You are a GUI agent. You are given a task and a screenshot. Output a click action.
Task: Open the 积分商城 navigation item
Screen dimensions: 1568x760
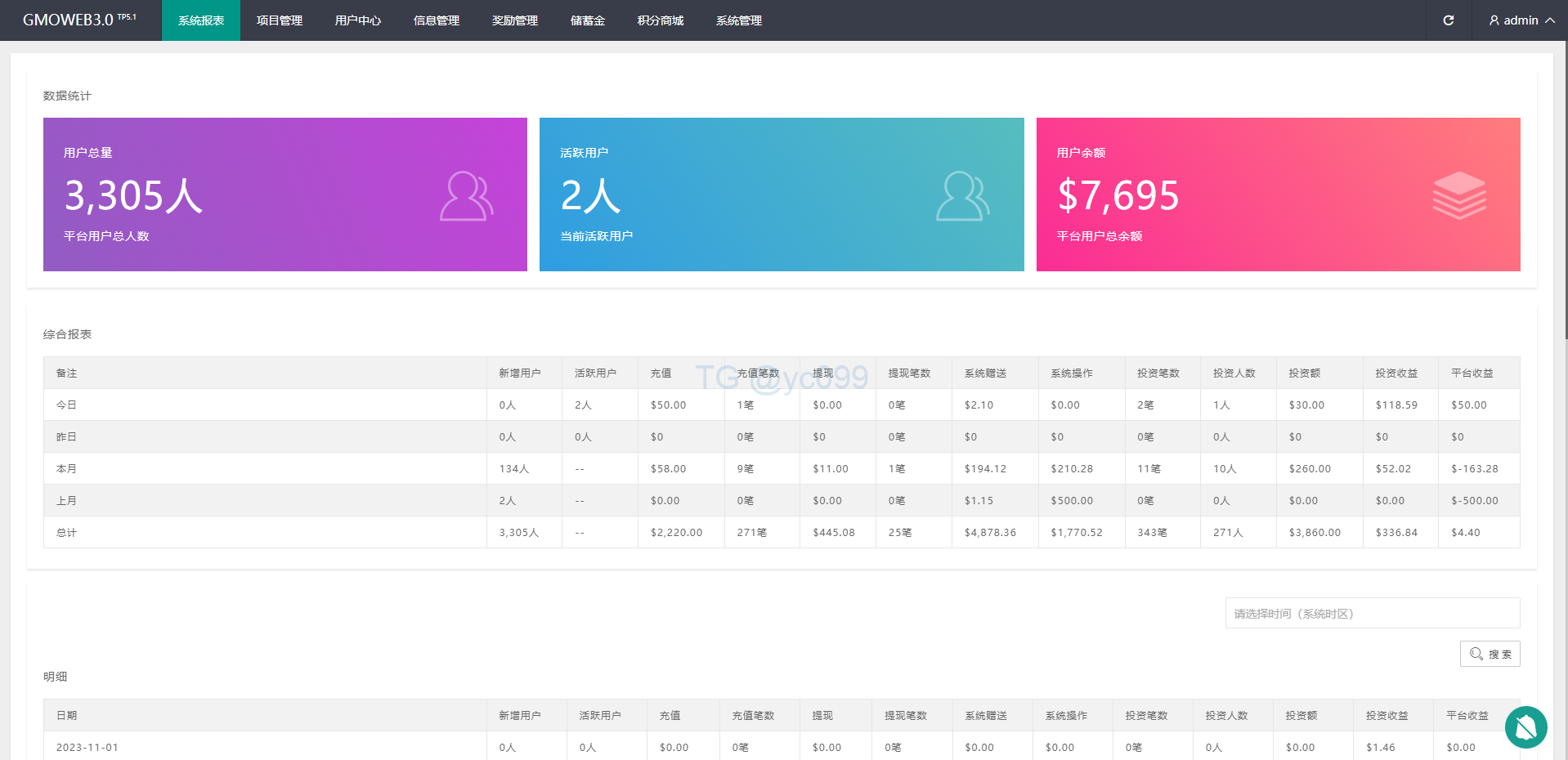click(x=661, y=20)
